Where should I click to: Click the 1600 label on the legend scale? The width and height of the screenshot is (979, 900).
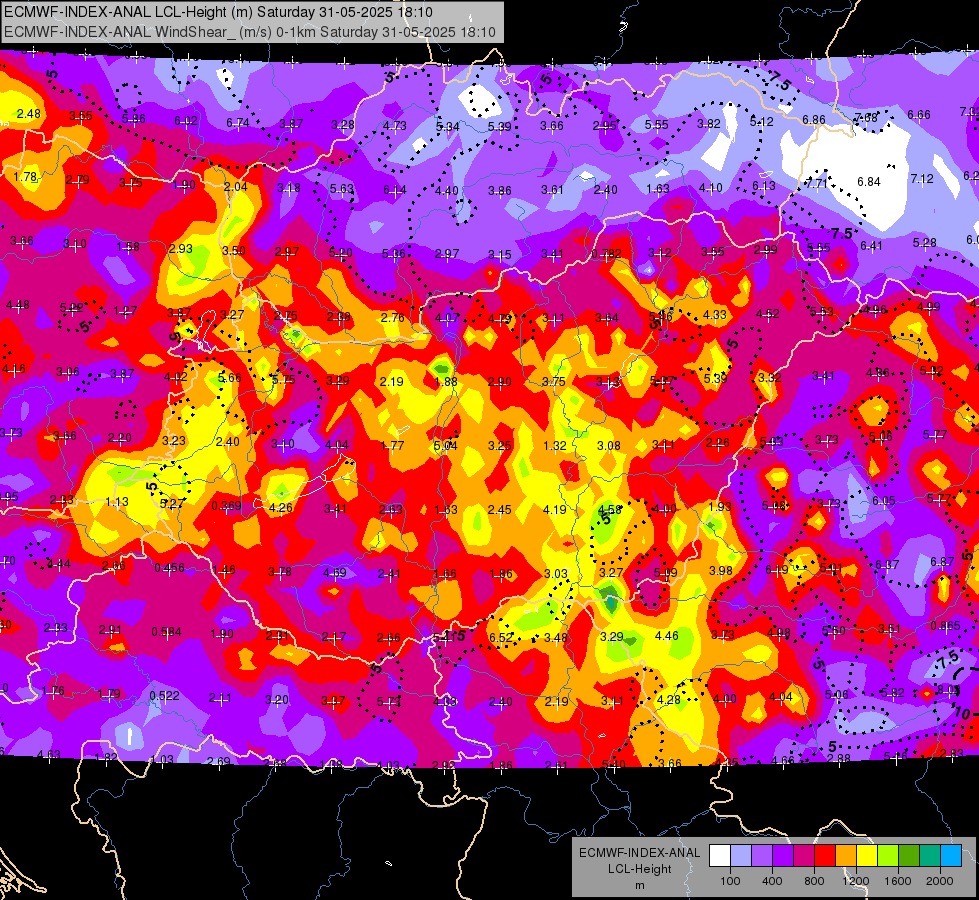point(898,881)
